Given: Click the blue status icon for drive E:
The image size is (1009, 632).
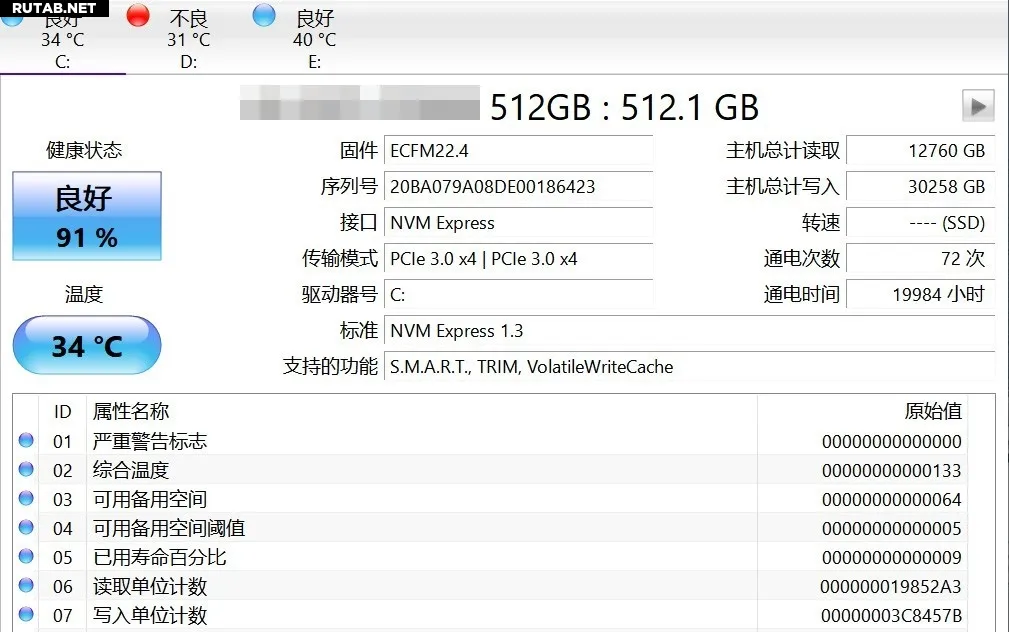Looking at the screenshot, I should (x=264, y=15).
